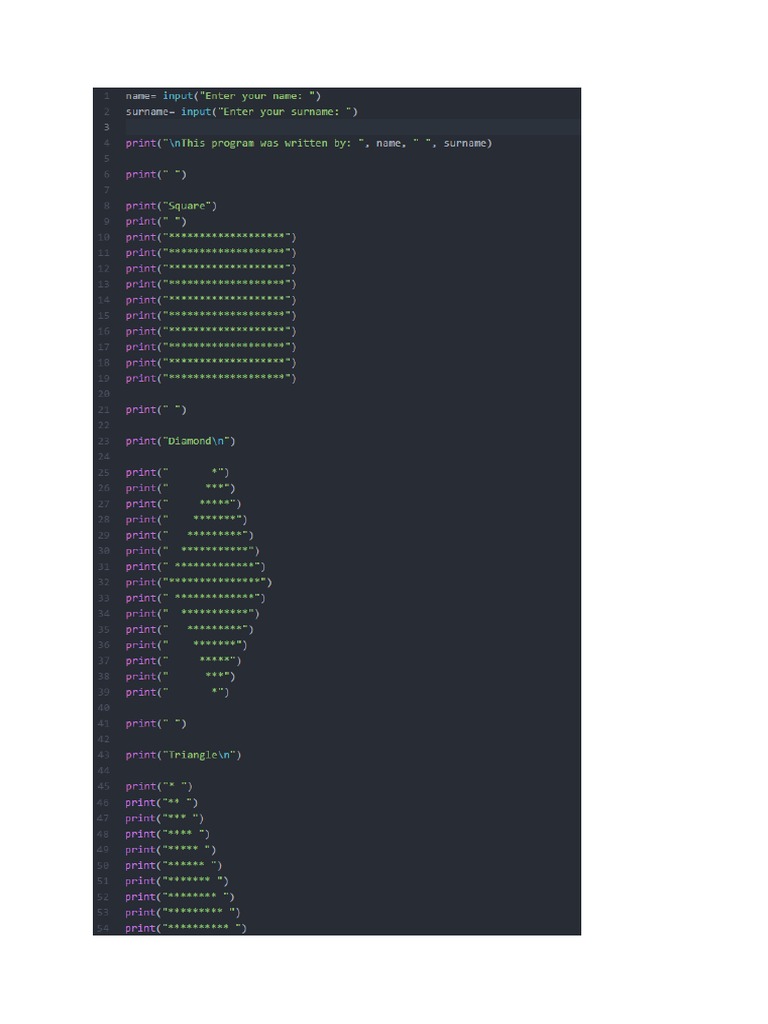This screenshot has height=1024, width=768.
Task: Click the print("Diamond\n") line
Action: pos(180,441)
